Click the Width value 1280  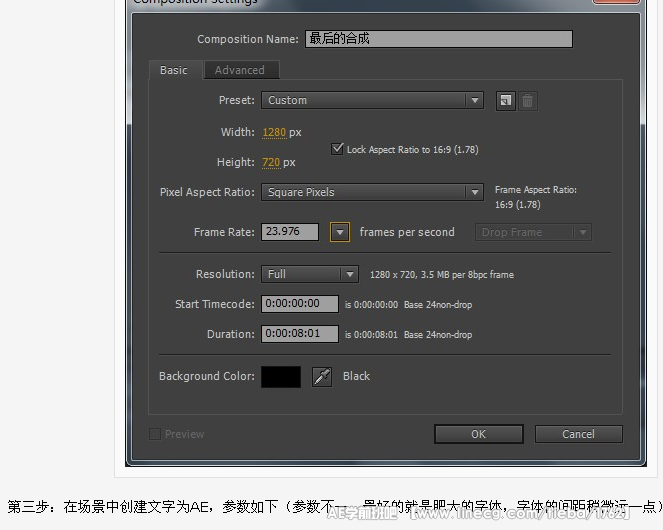[x=274, y=132]
